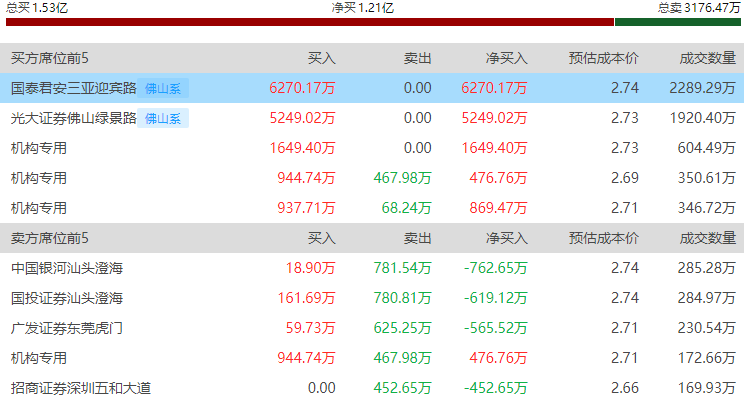This screenshot has width=744, height=397.
Task: Click the 买方席位前5 section header
Action: 49,58
